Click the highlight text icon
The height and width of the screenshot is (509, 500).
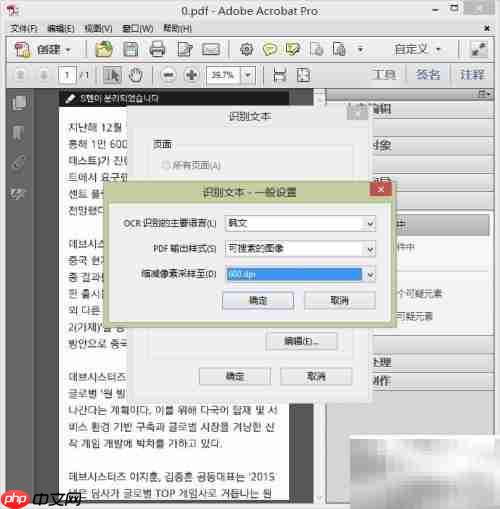click(x=293, y=49)
